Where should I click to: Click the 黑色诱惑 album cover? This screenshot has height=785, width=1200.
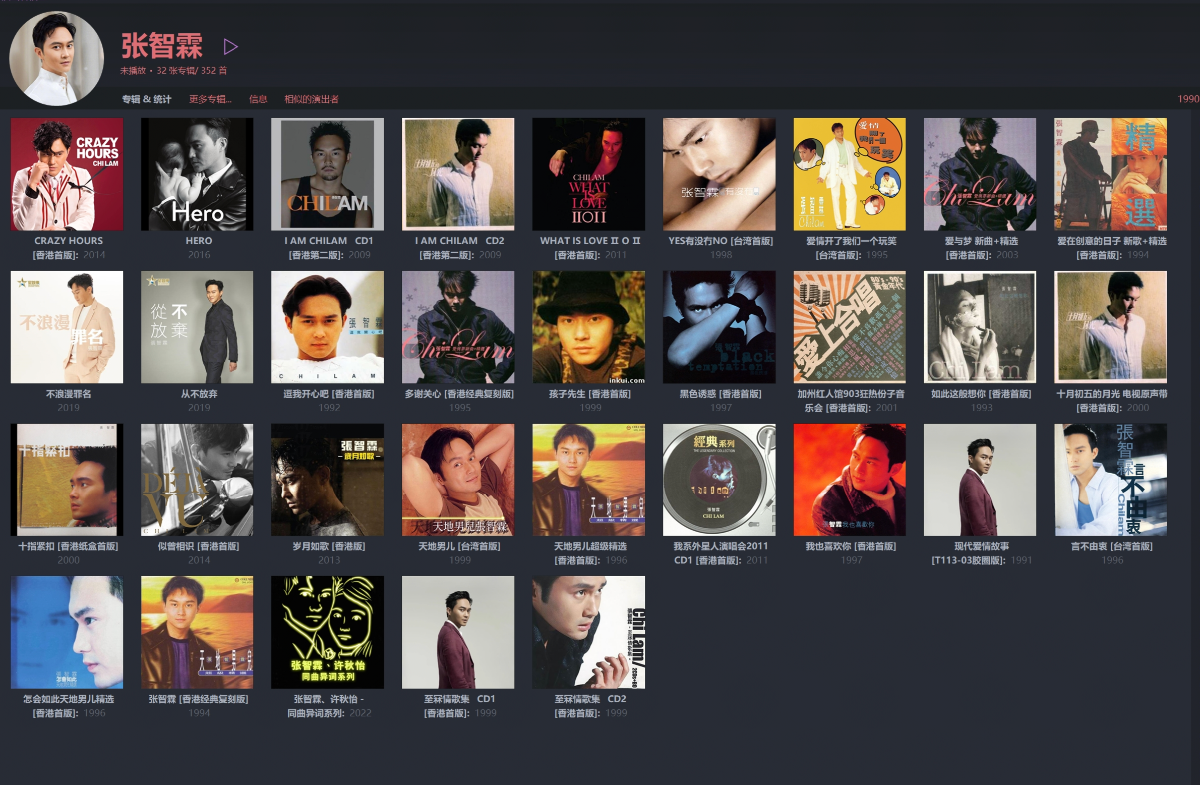coord(719,327)
